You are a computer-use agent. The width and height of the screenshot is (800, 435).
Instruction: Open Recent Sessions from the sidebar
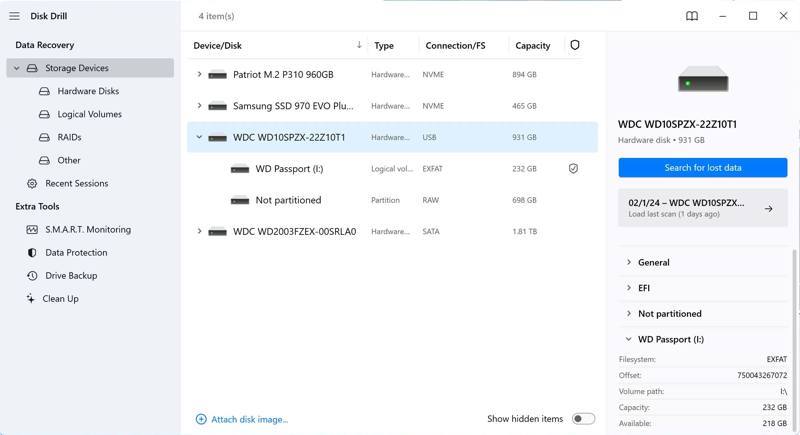(77, 183)
